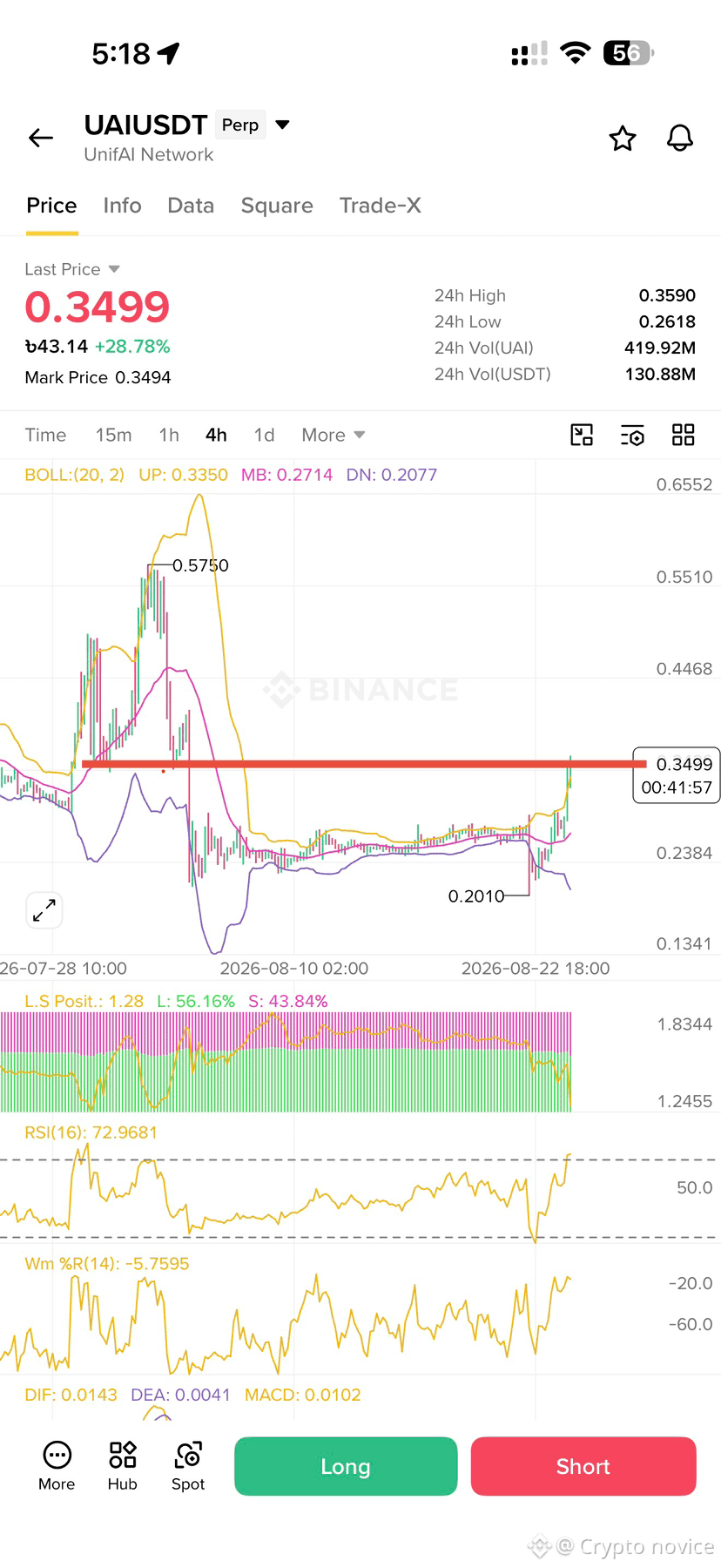Image resolution: width=721 pixels, height=1568 pixels.
Task: Open chart layout grid icon
Action: (684, 435)
